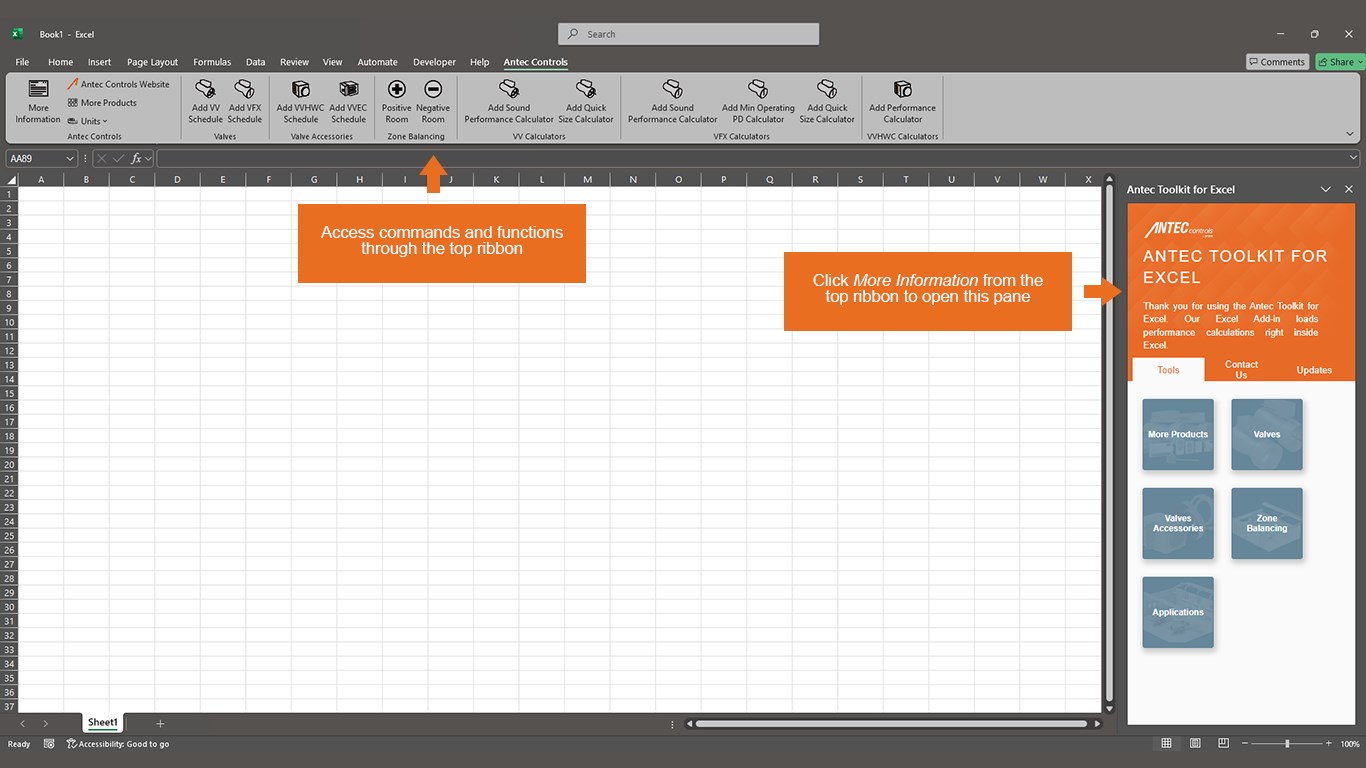Add Min Operating PD Calculator
Viewport: 1366px width, 768px height.
click(x=758, y=102)
